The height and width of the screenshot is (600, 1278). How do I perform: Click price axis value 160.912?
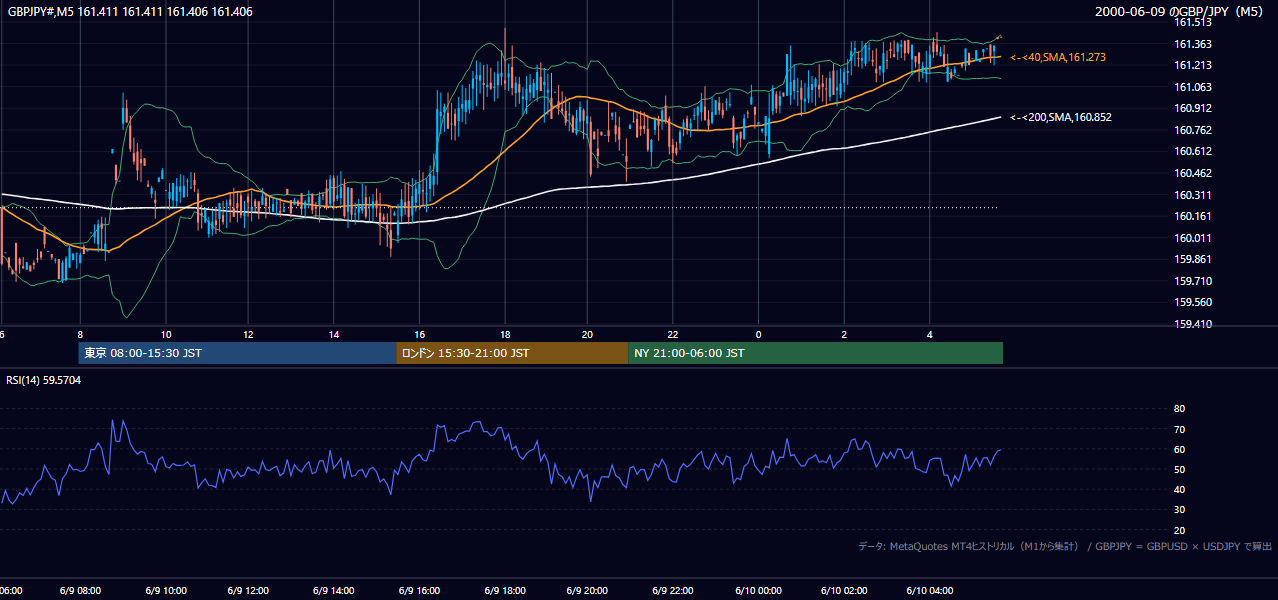pos(1193,108)
